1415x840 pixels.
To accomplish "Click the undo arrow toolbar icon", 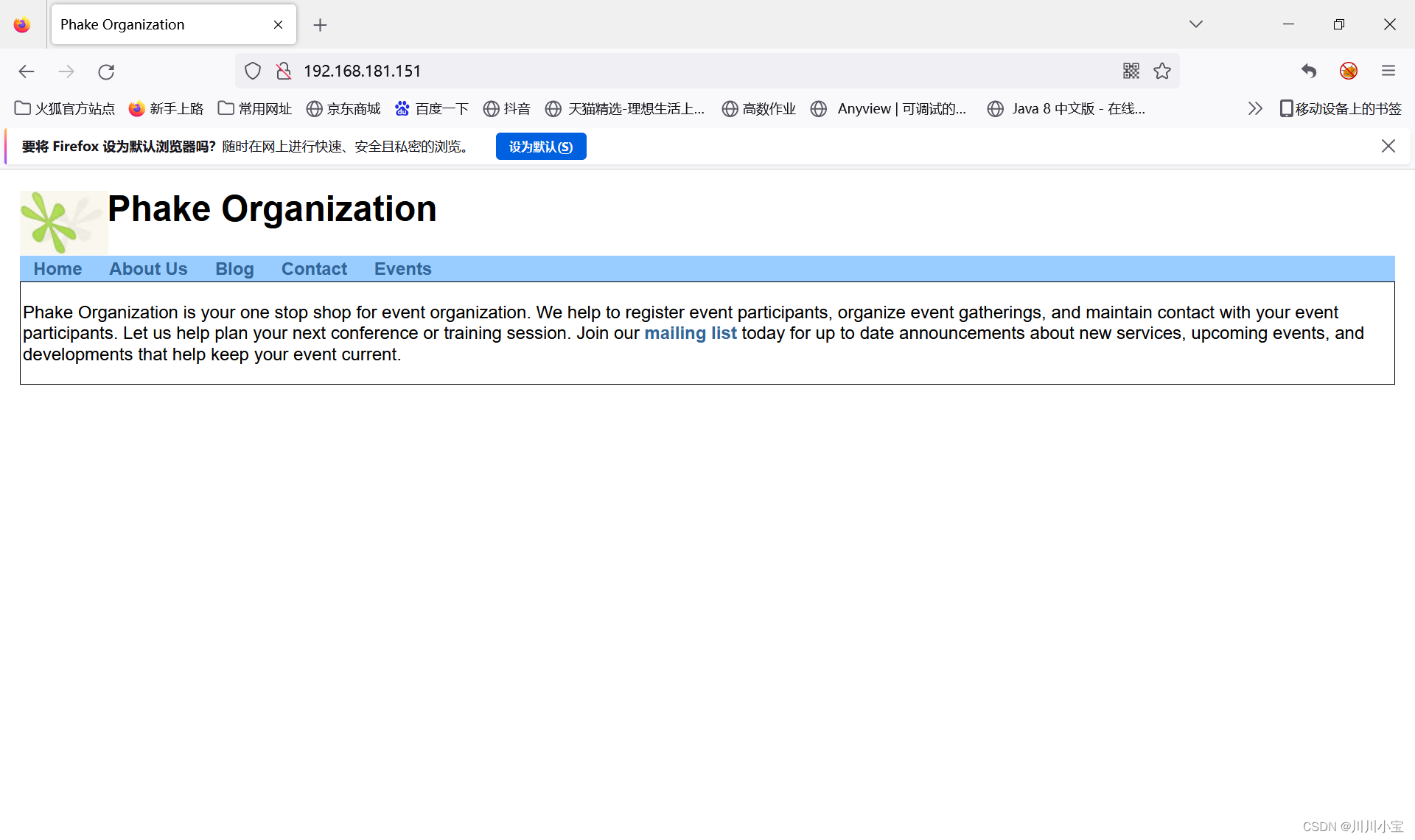I will (x=1308, y=71).
